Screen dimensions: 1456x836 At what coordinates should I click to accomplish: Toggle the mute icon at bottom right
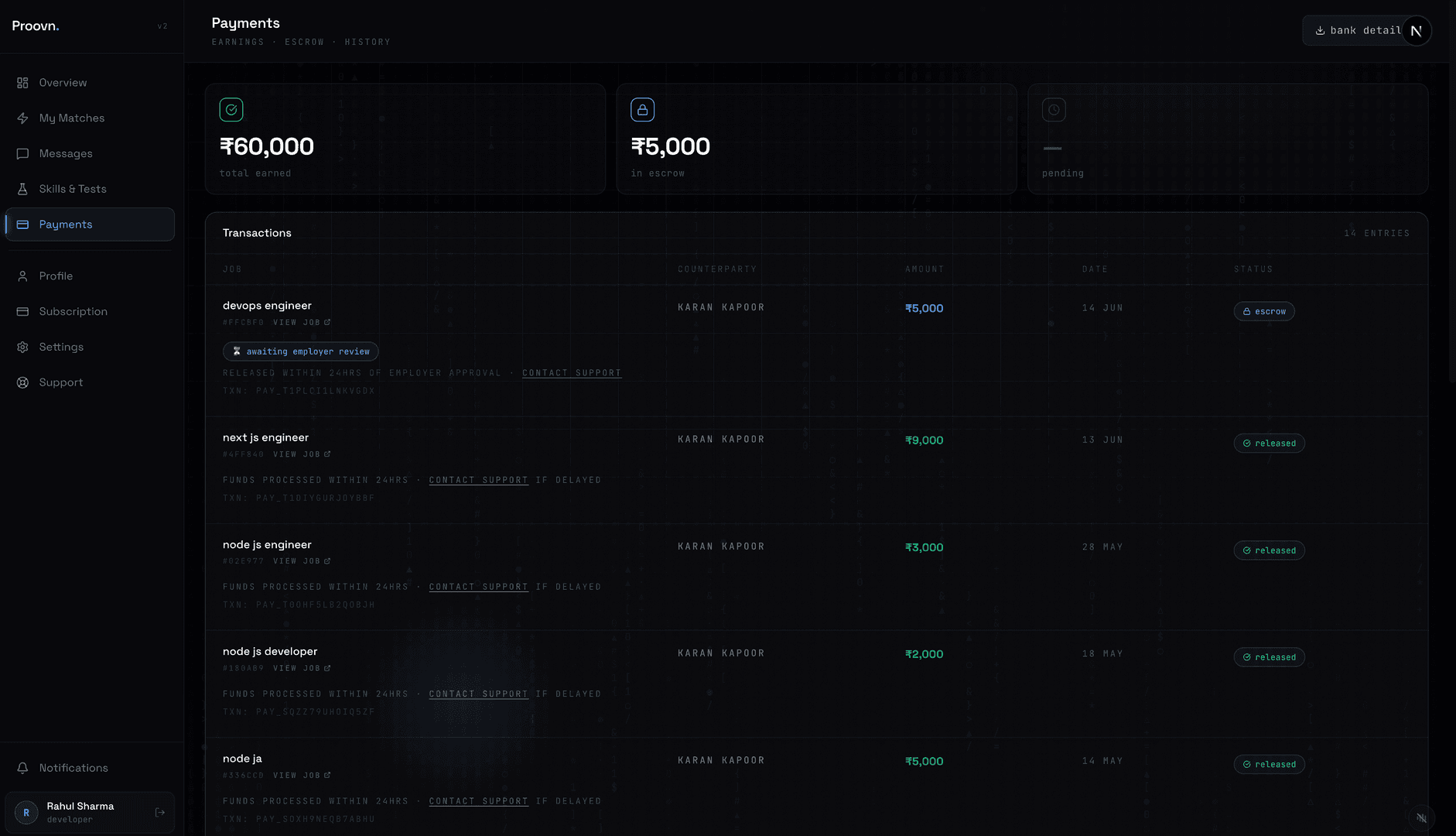(x=1422, y=817)
